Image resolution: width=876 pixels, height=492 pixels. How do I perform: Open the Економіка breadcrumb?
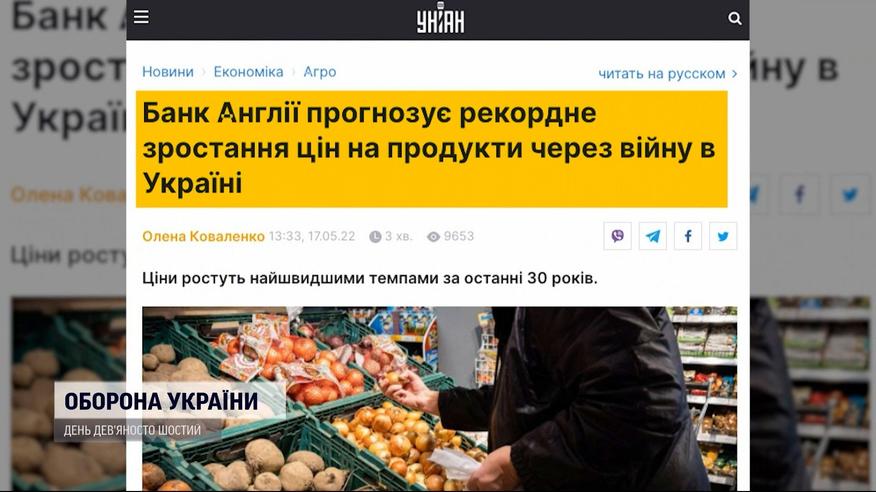pos(249,72)
